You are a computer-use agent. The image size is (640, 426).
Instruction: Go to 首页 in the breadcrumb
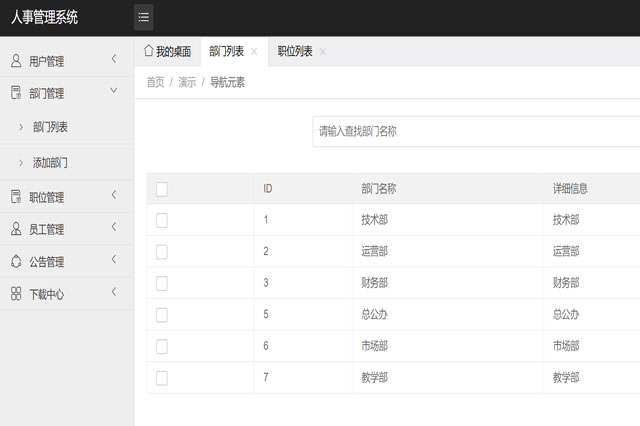pos(155,83)
